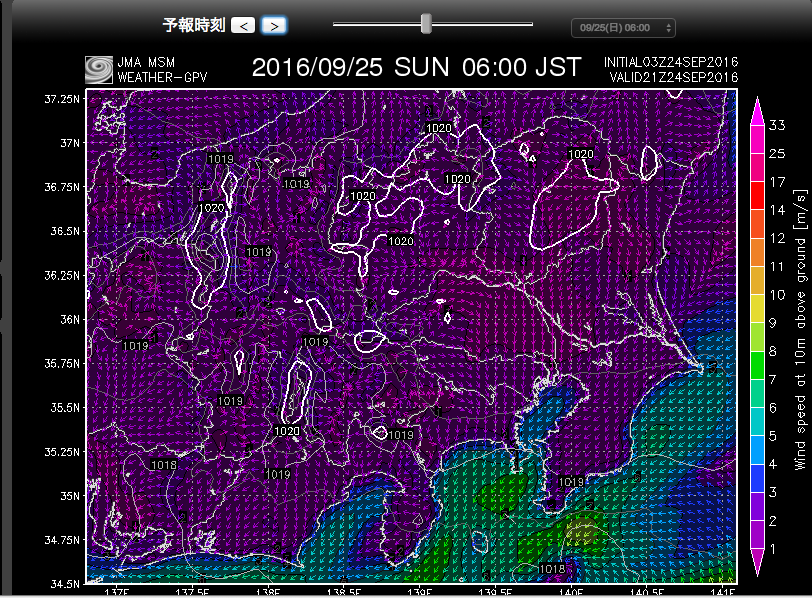
Task: Click the VALID21Z24SEP2016 text
Action: (x=673, y=76)
